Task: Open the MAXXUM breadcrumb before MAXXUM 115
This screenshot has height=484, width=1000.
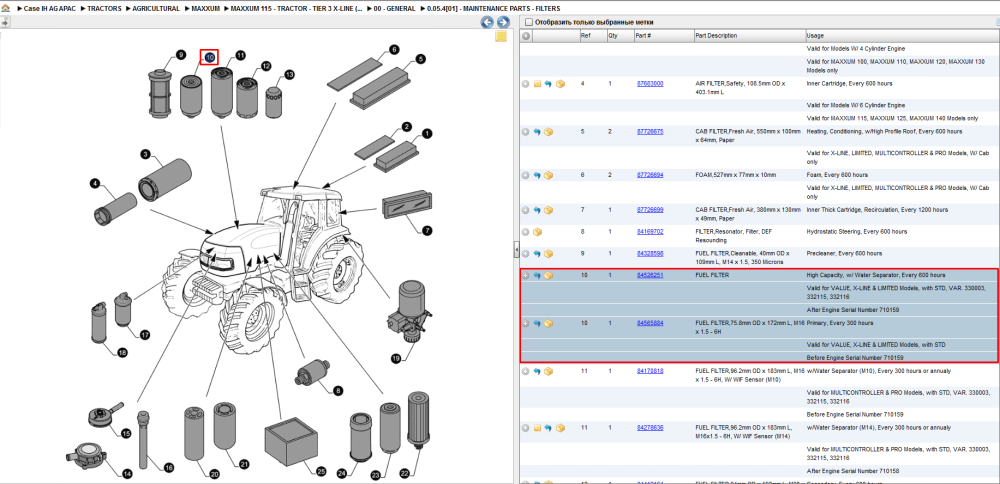Action: [205, 9]
